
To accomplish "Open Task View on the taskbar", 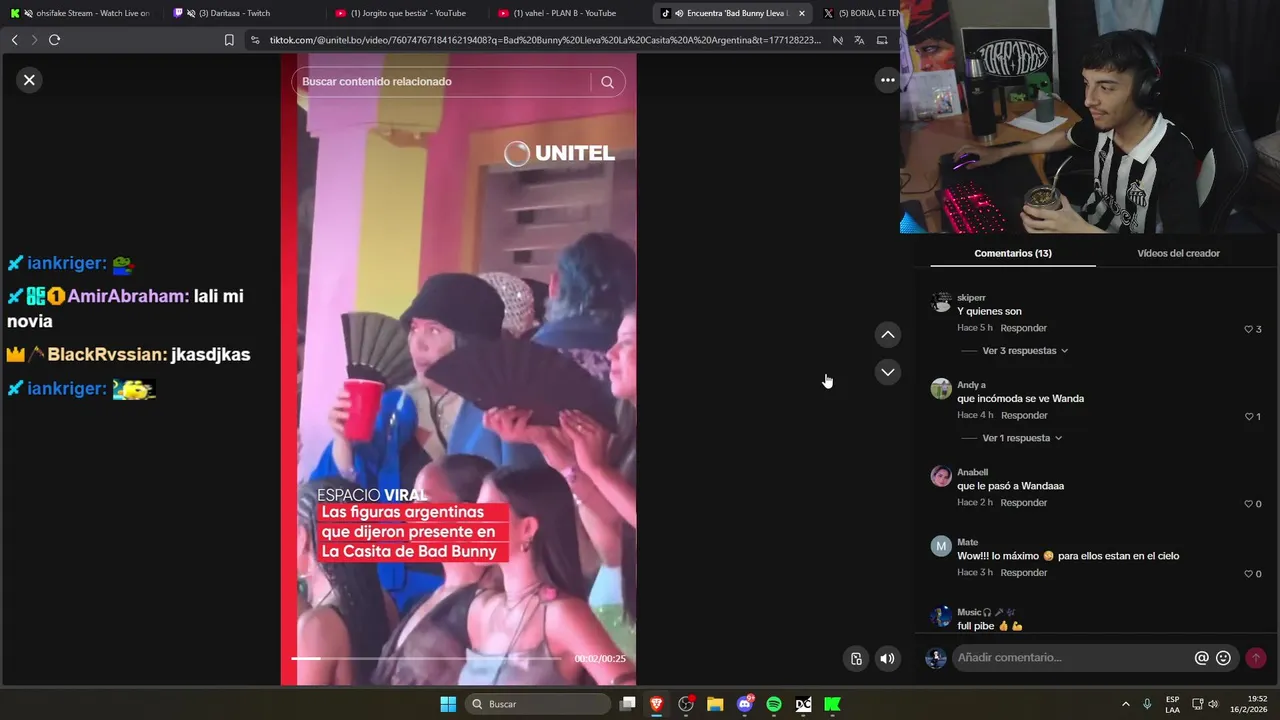I will coord(627,704).
